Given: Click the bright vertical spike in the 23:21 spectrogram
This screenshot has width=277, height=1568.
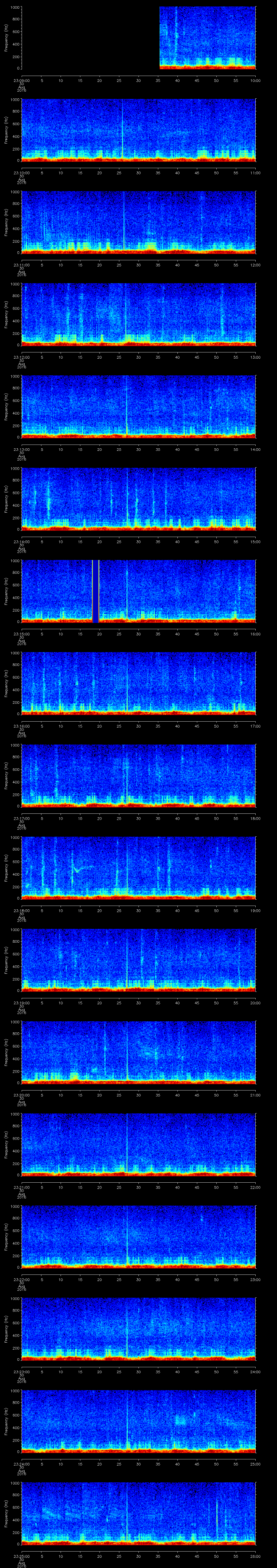Looking at the screenshot, I should pos(127,1144).
